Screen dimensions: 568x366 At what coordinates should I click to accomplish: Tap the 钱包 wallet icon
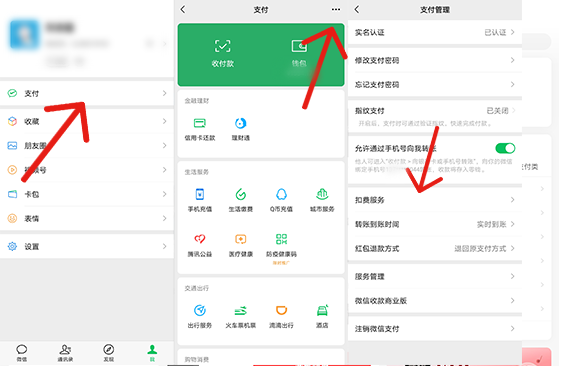click(x=299, y=46)
